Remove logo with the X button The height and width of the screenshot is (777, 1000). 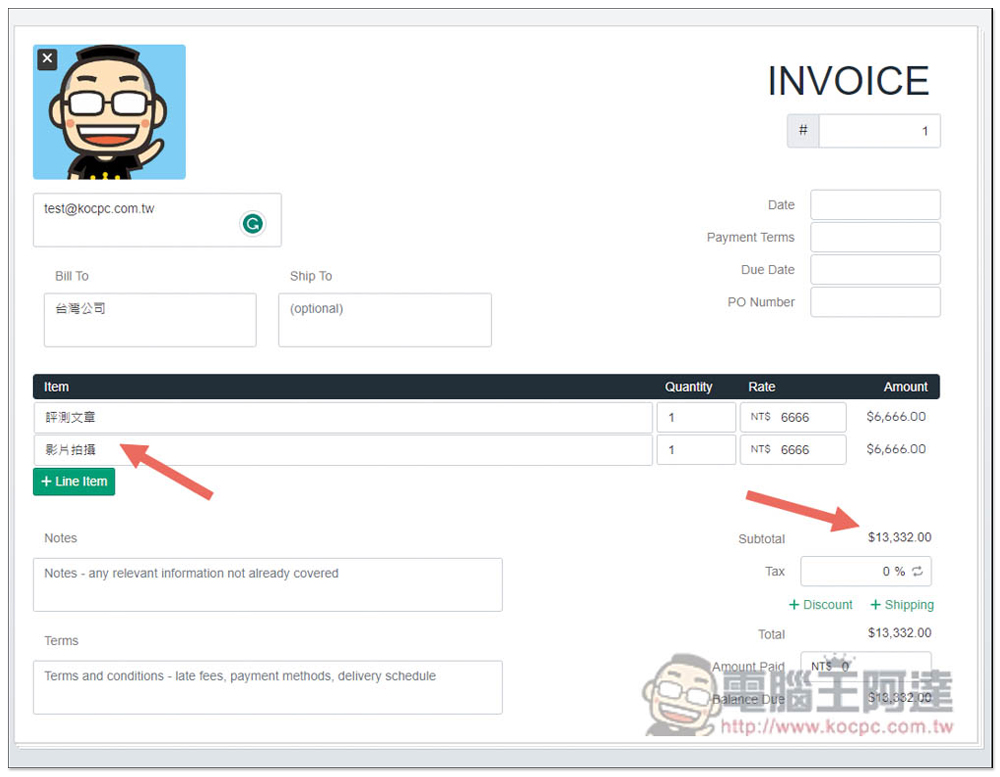click(x=47, y=59)
